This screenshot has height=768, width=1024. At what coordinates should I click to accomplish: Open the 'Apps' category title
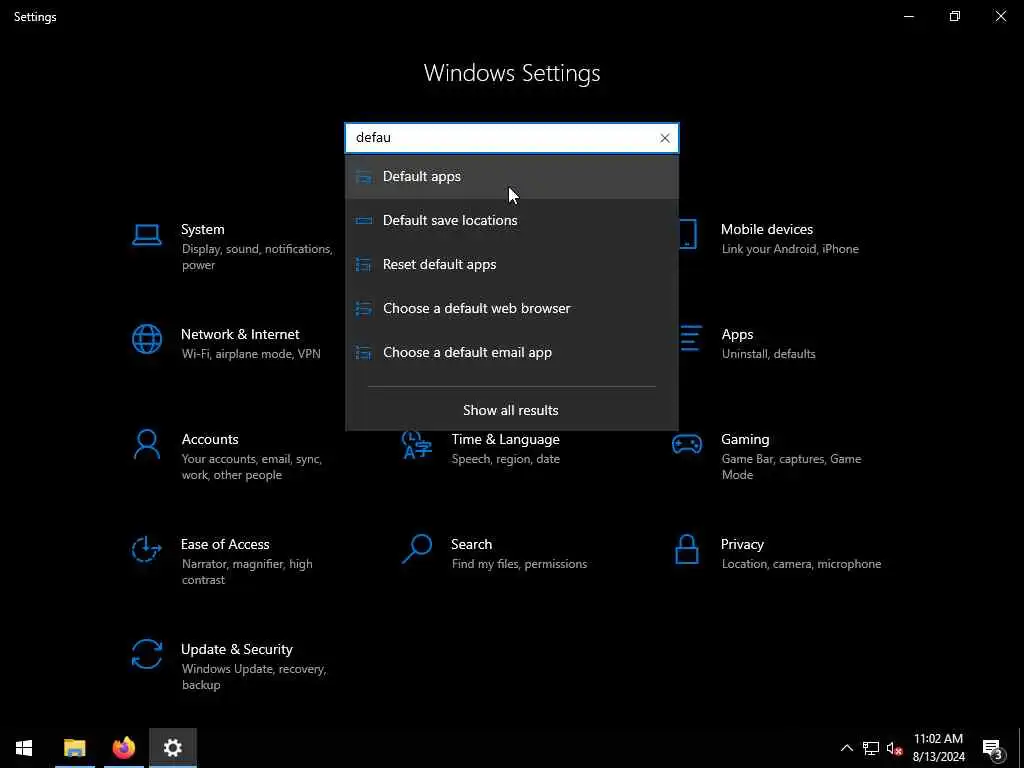coord(737,334)
